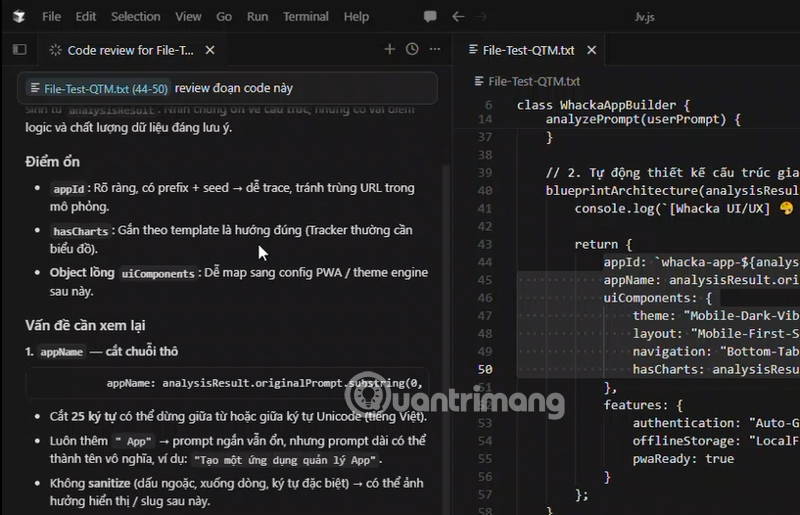Click line number 44 in gutter

[485, 262]
